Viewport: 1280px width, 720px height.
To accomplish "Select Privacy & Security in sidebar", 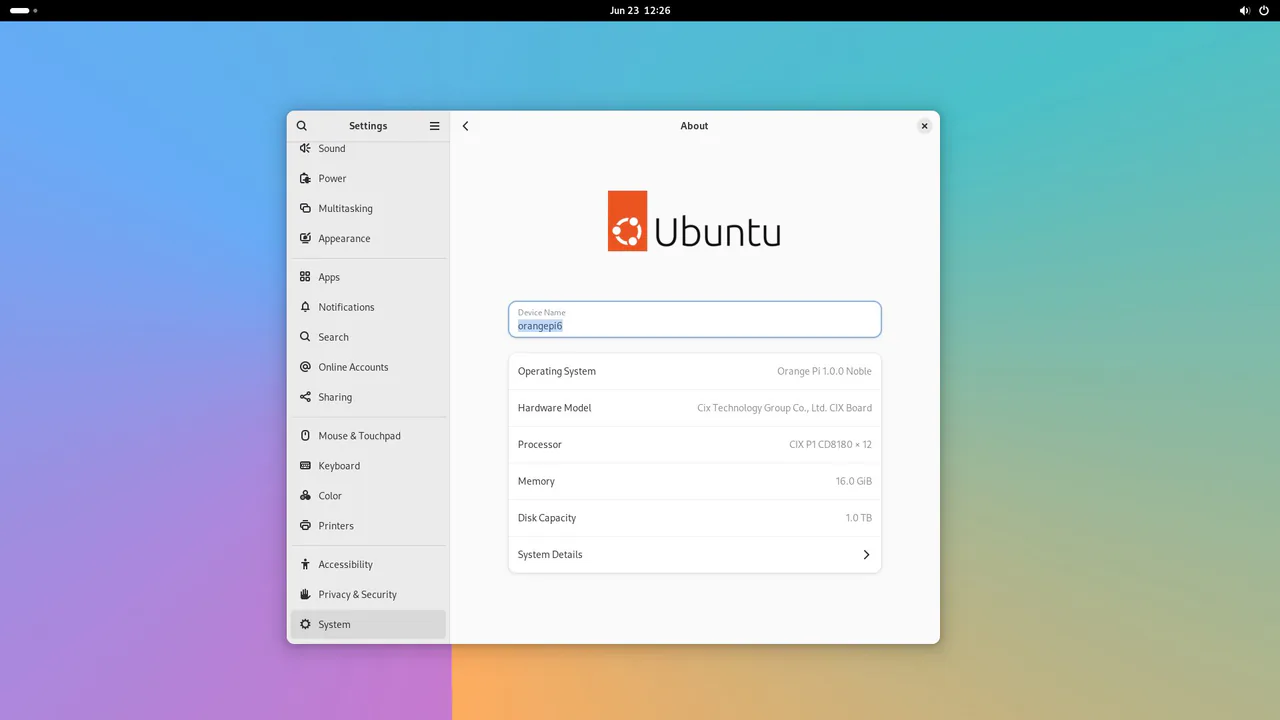I will 368,595.
